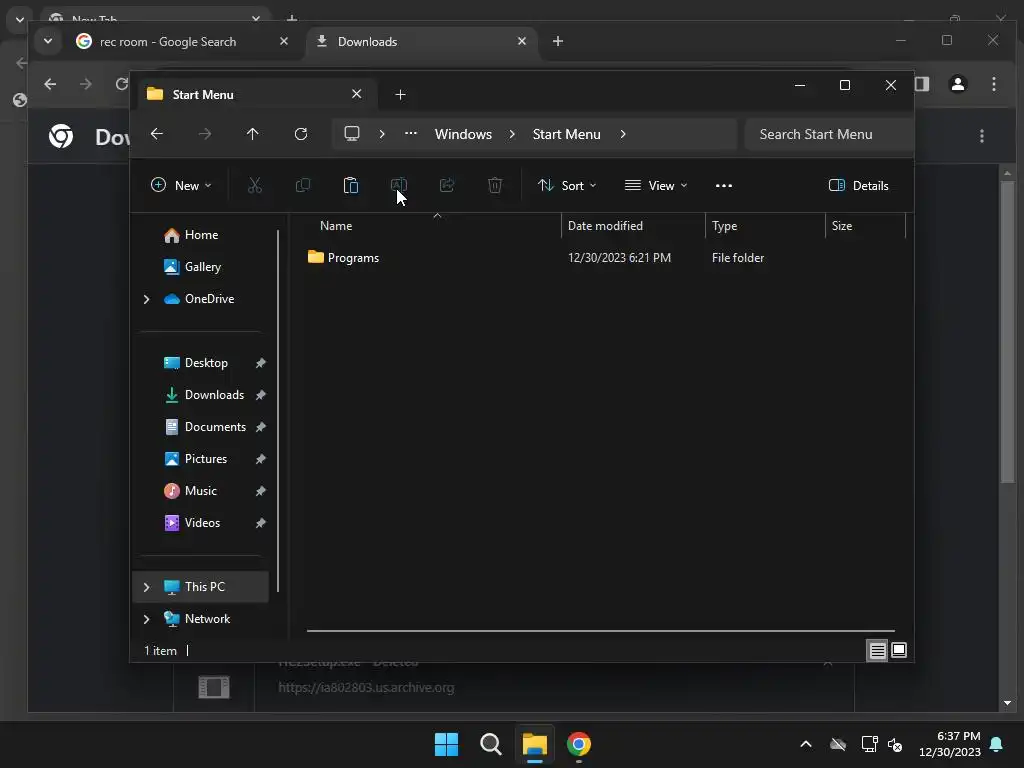1024x768 pixels.
Task: Select the Programs folder
Action: (x=353, y=258)
